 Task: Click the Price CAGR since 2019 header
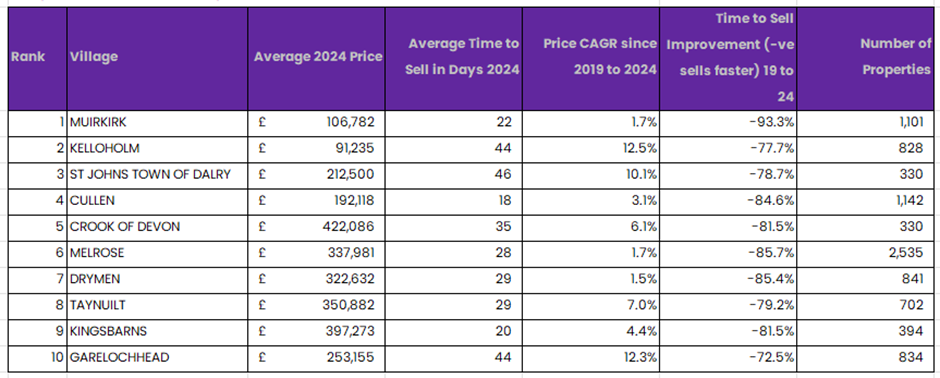pyautogui.click(x=590, y=59)
